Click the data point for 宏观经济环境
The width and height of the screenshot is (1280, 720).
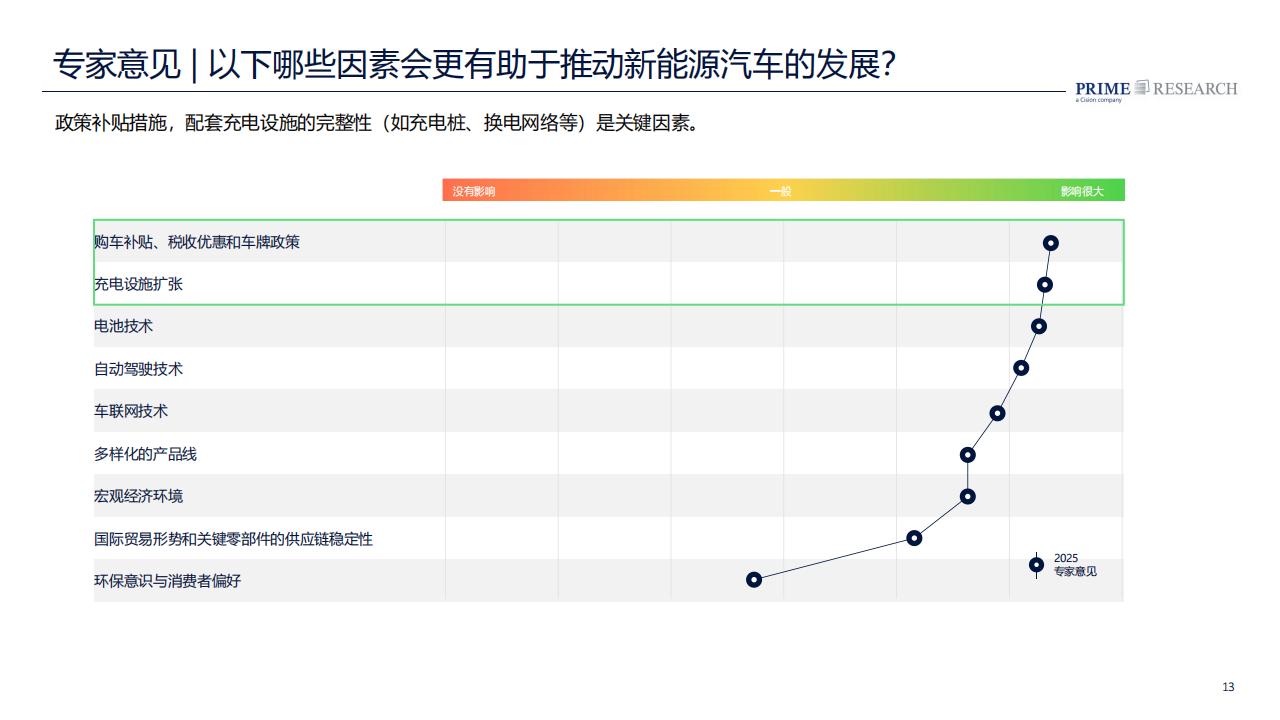[x=967, y=496]
